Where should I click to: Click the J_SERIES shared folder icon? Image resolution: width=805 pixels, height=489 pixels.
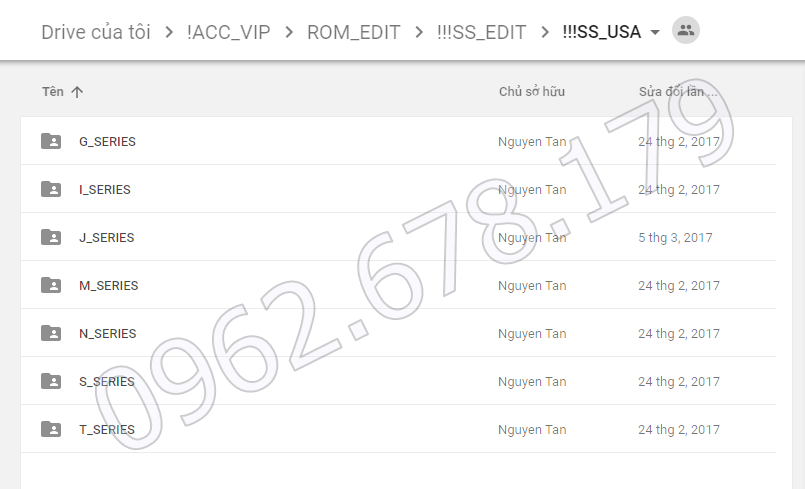pos(51,237)
